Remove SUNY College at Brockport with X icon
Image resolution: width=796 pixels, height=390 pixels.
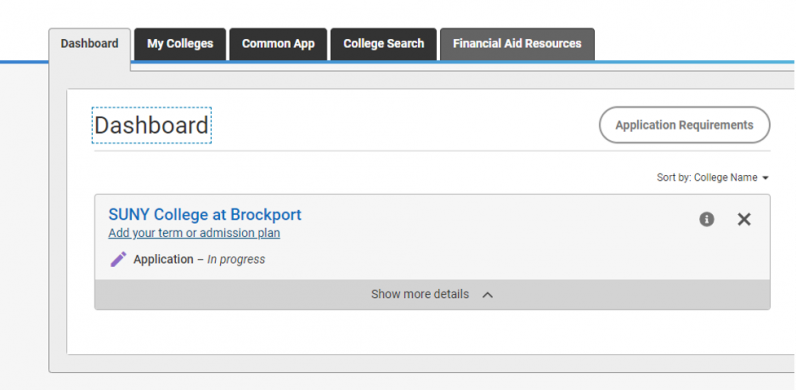(744, 219)
